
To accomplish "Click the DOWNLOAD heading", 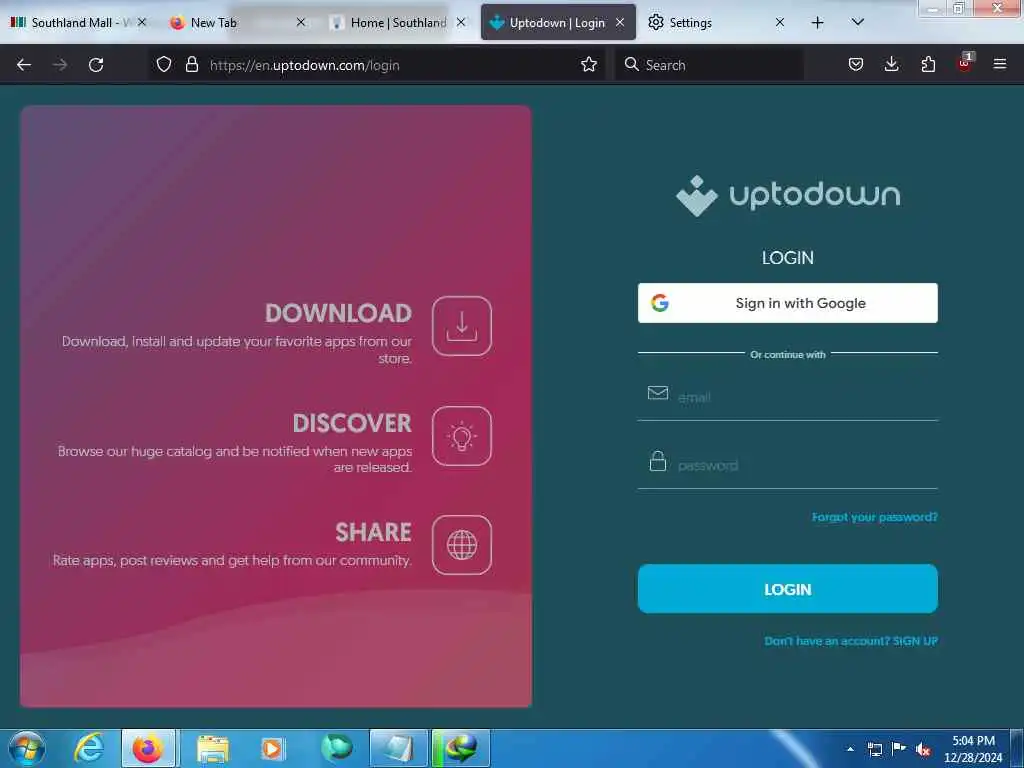I will (x=338, y=313).
